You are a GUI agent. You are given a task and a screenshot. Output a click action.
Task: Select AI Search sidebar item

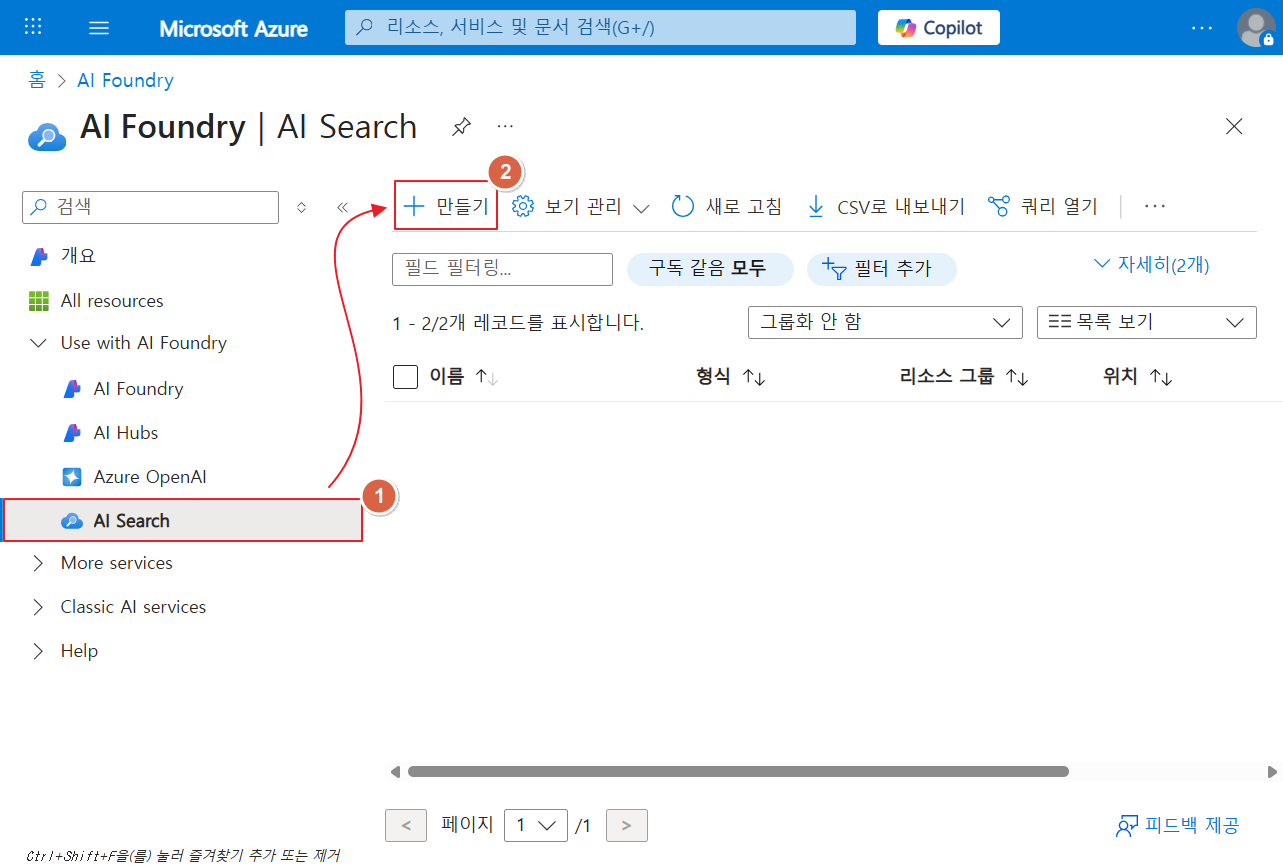click(183, 520)
